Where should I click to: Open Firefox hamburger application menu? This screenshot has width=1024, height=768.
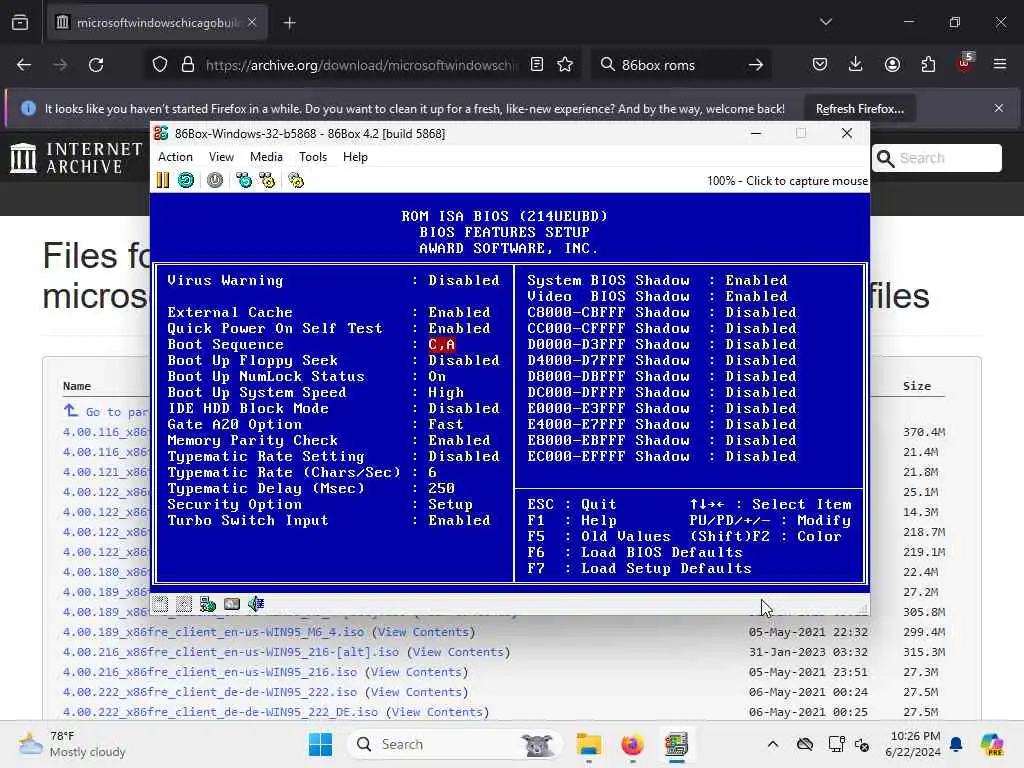pyautogui.click(x=1000, y=65)
